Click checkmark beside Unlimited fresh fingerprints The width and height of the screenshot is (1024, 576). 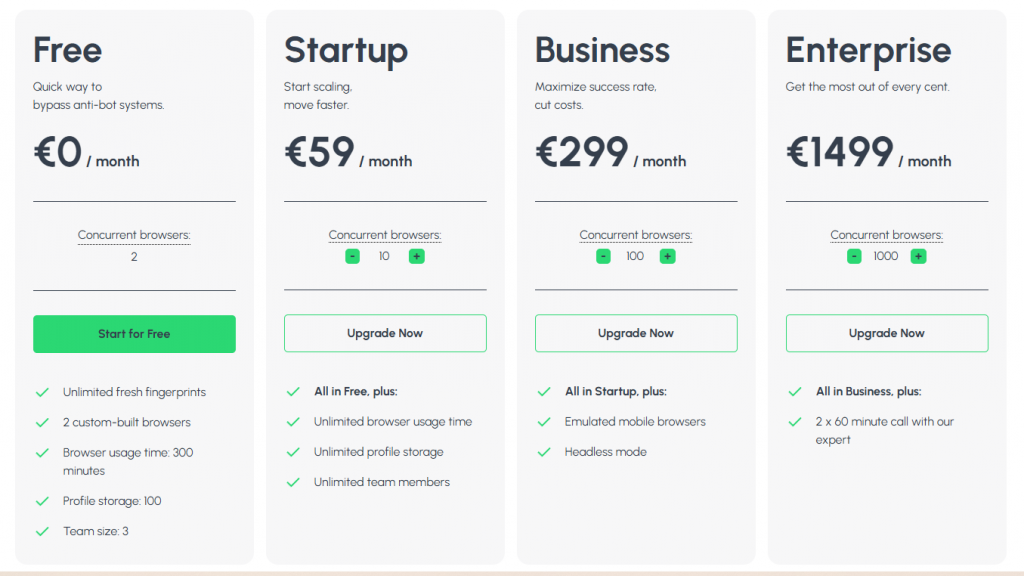pyautogui.click(x=42, y=392)
